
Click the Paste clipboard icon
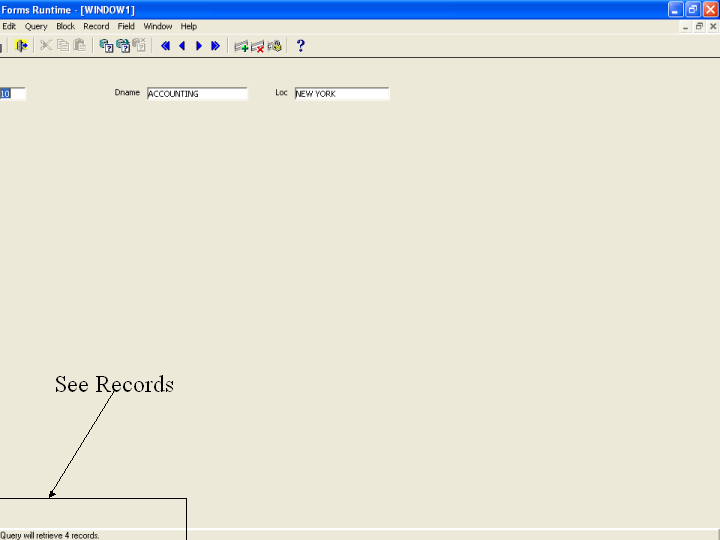pyautogui.click(x=79, y=45)
